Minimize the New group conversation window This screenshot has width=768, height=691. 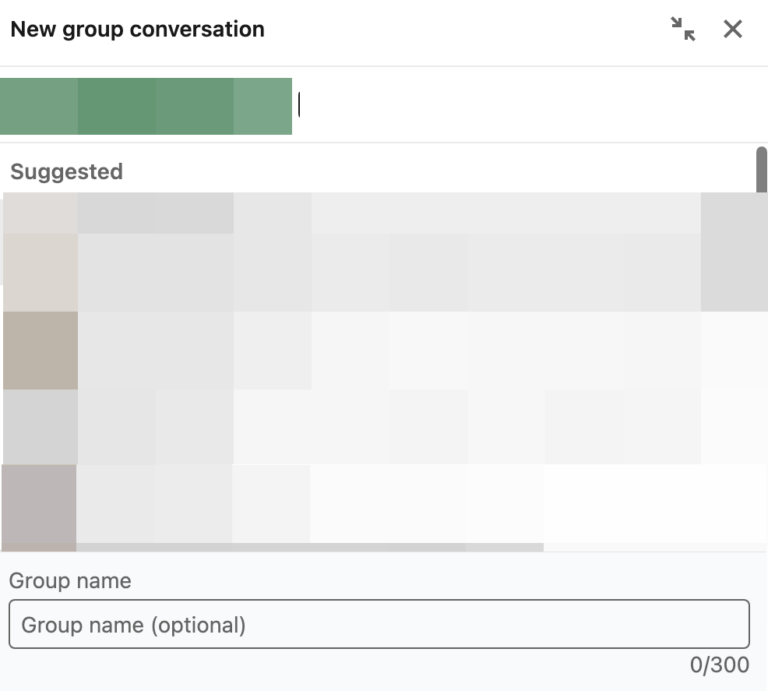pos(683,29)
